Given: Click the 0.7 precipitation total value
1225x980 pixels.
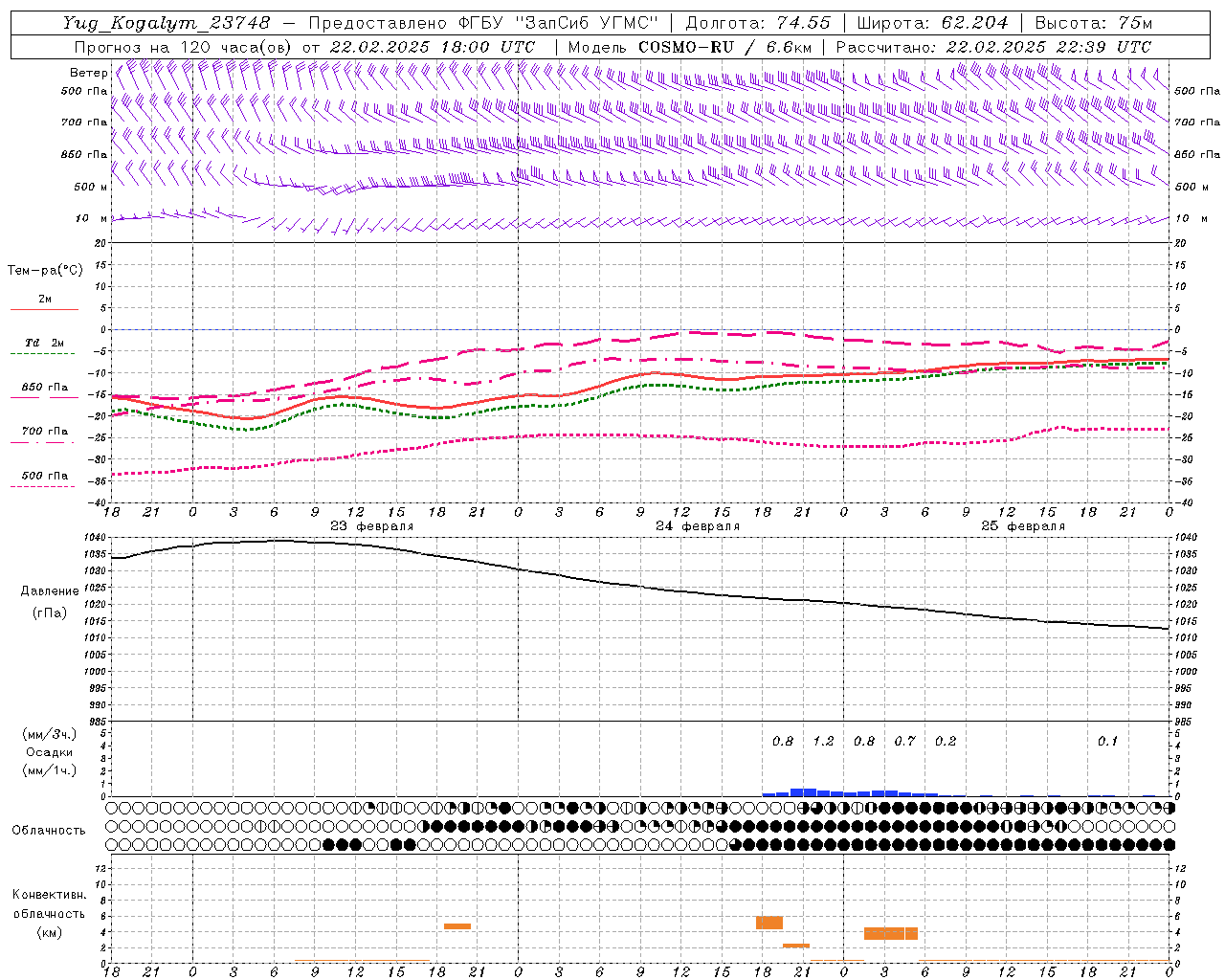Looking at the screenshot, I should (x=904, y=741).
